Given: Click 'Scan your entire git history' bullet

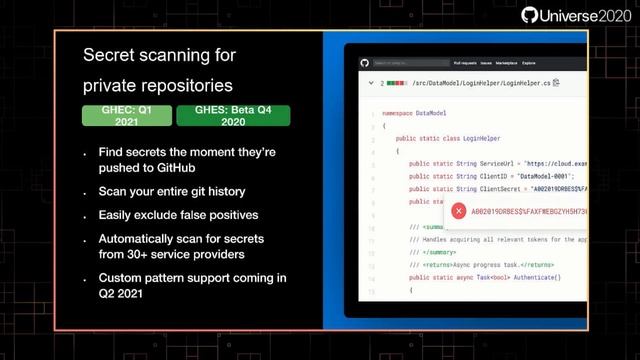Looking at the screenshot, I should pos(172,191).
